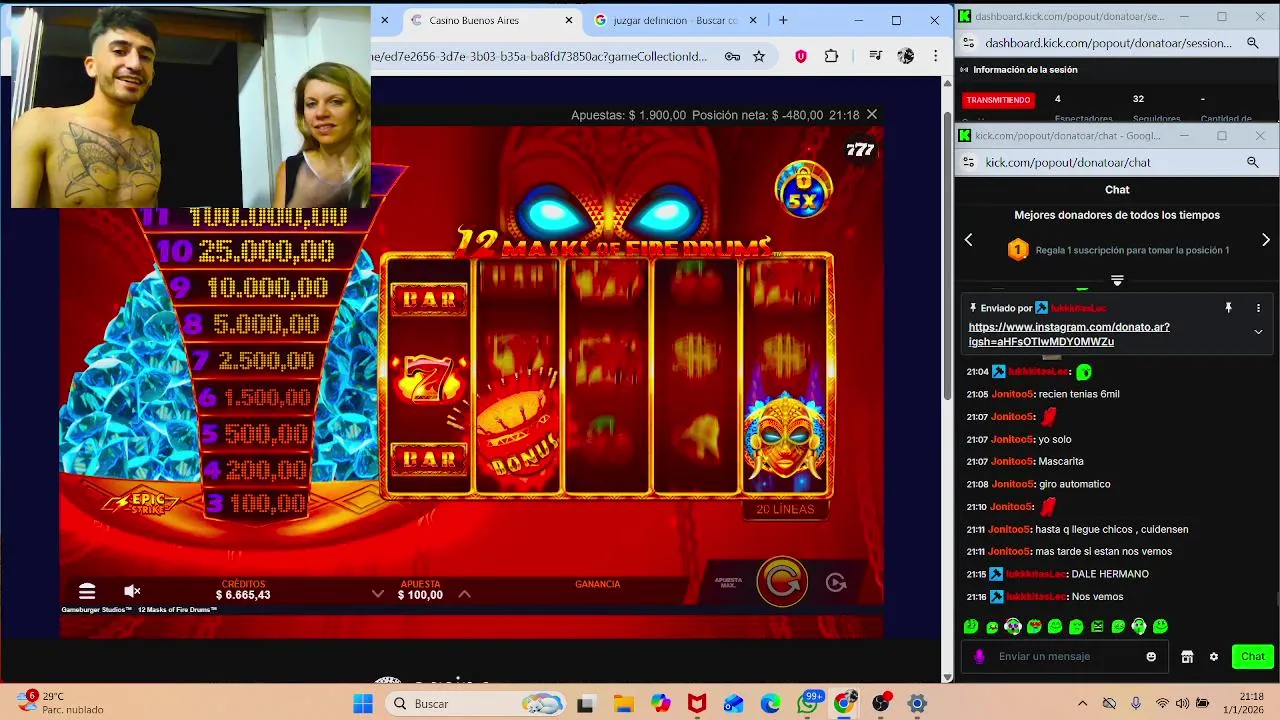Open the Chrome extensions puzzle menu
The height and width of the screenshot is (720, 1280).
(x=831, y=57)
